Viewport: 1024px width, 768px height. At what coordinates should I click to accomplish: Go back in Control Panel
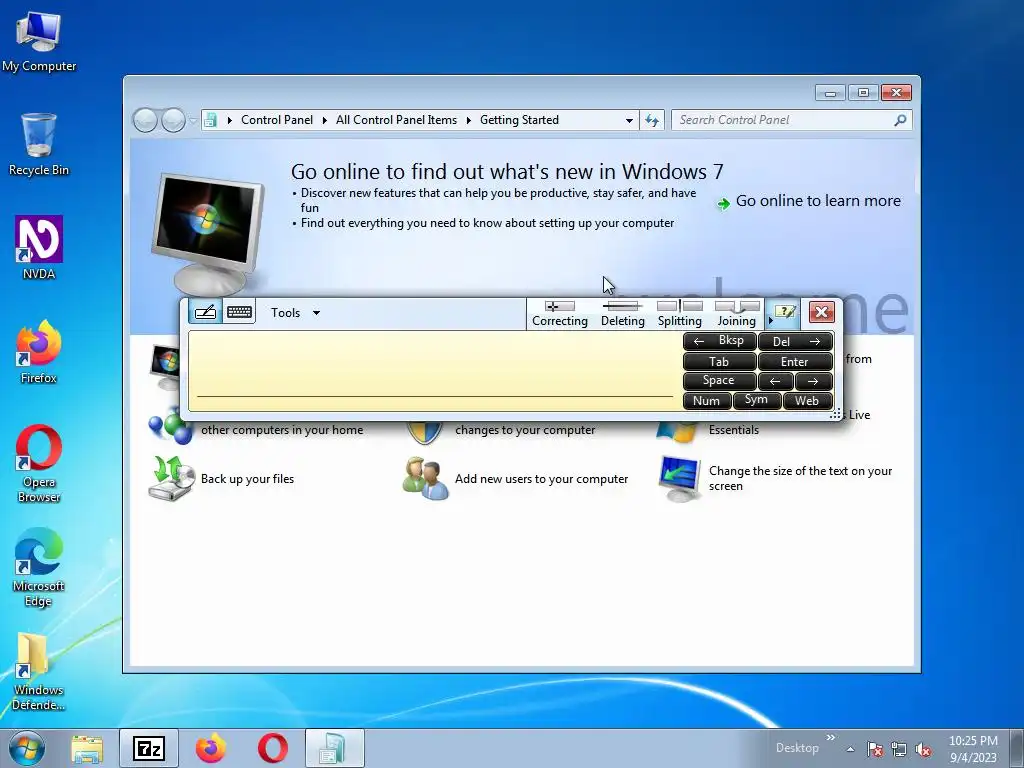point(145,120)
